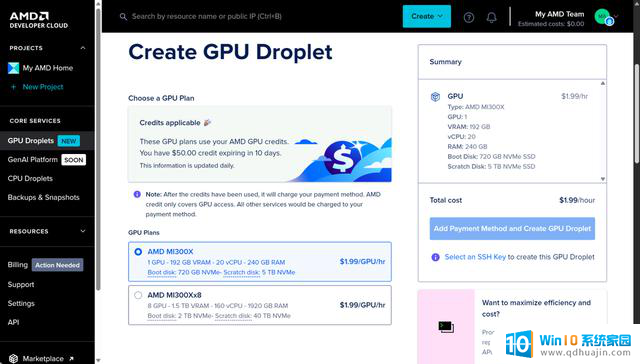This screenshot has height=364, width=640.
Task: Open the notifications bell
Action: [491, 18]
